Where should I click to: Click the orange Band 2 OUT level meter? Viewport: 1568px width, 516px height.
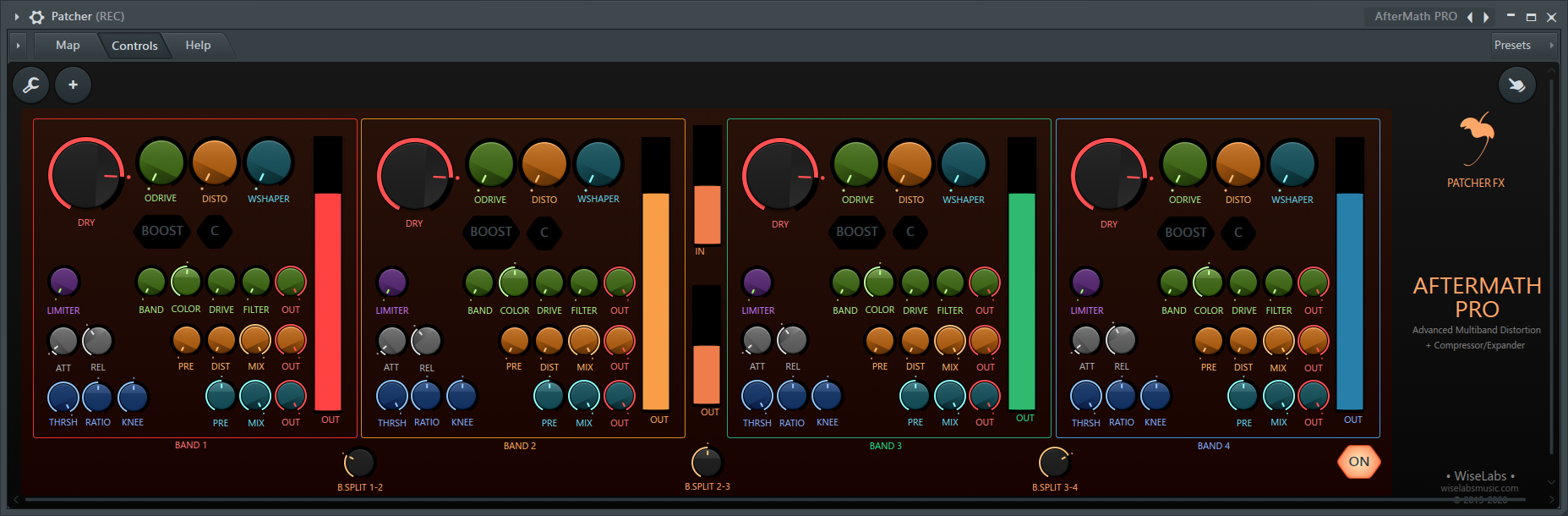pyautogui.click(x=656, y=274)
